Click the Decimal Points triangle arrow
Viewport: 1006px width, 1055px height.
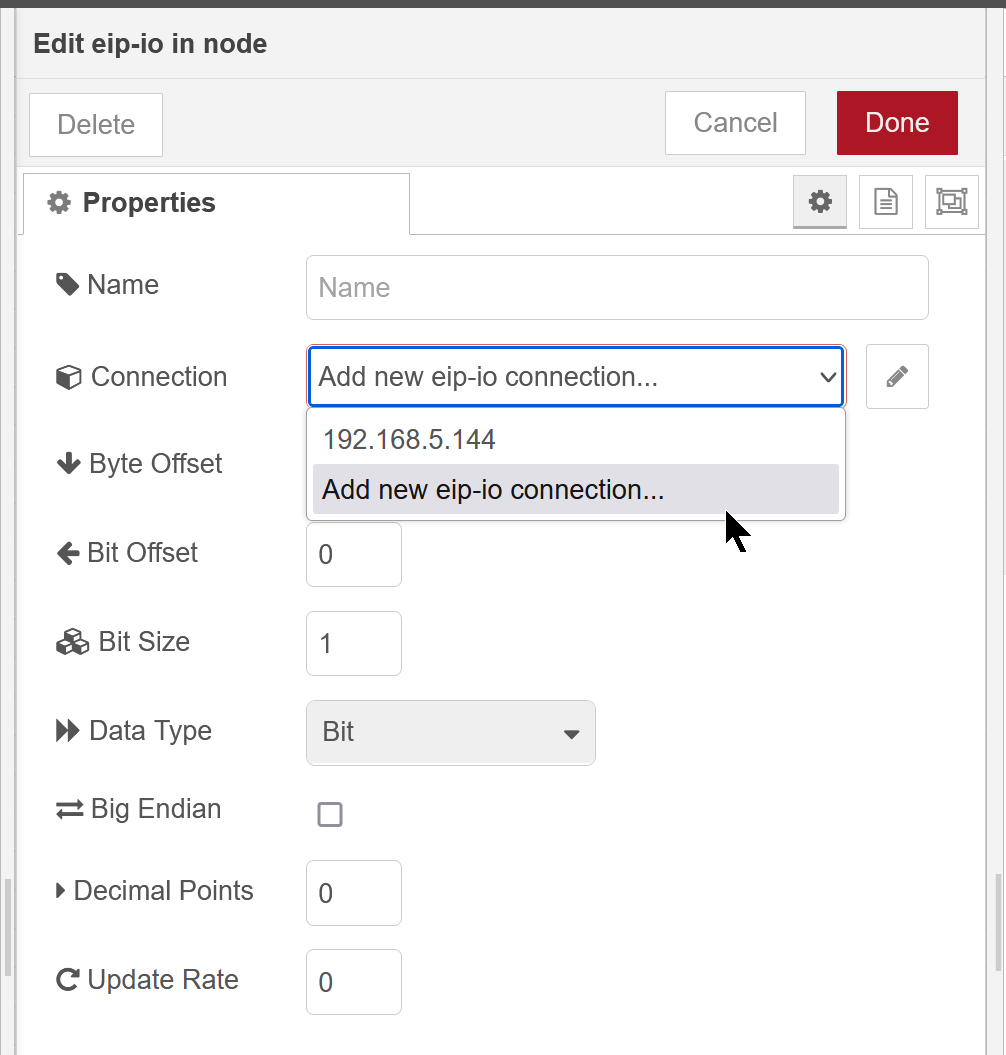pyautogui.click(x=61, y=891)
